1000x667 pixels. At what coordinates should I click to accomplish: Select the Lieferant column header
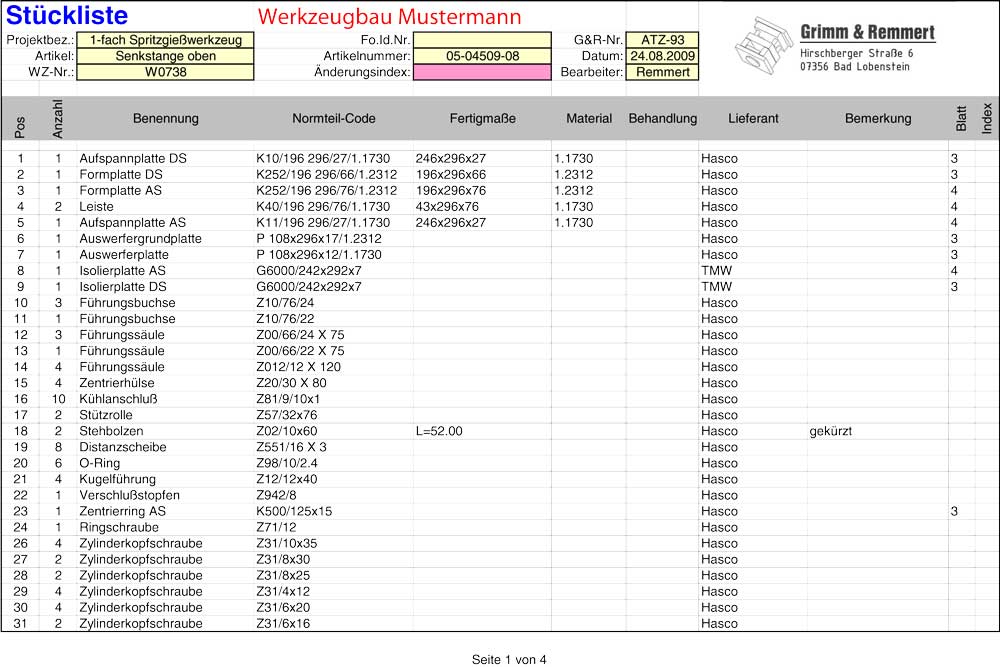coord(753,118)
